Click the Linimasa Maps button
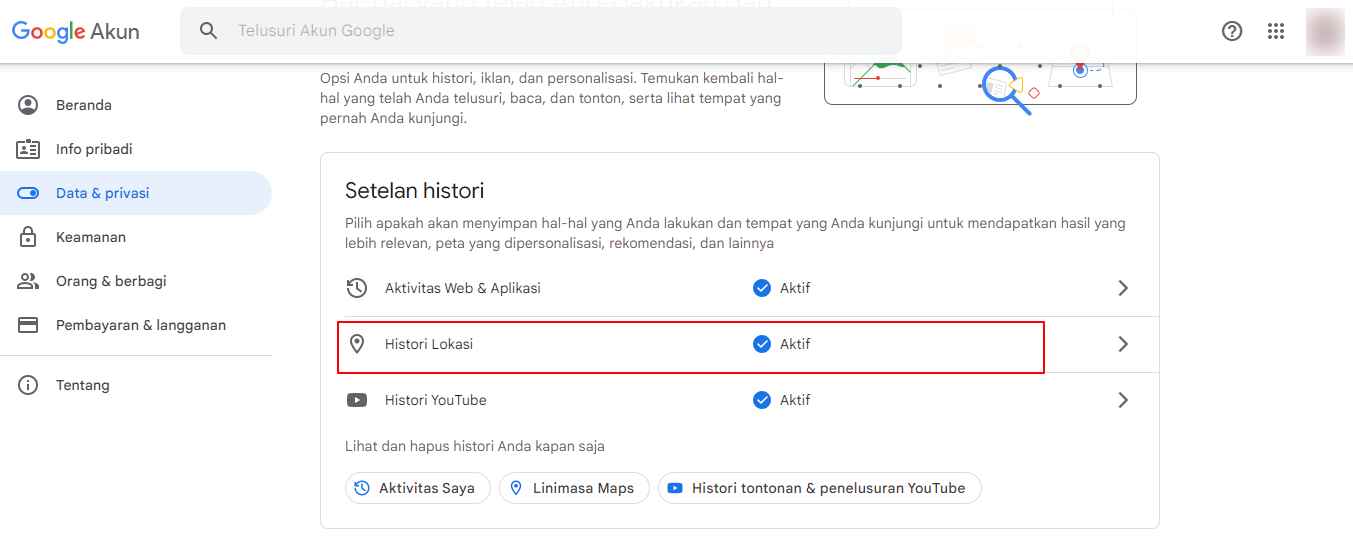The height and width of the screenshot is (543, 1353). pyautogui.click(x=574, y=488)
